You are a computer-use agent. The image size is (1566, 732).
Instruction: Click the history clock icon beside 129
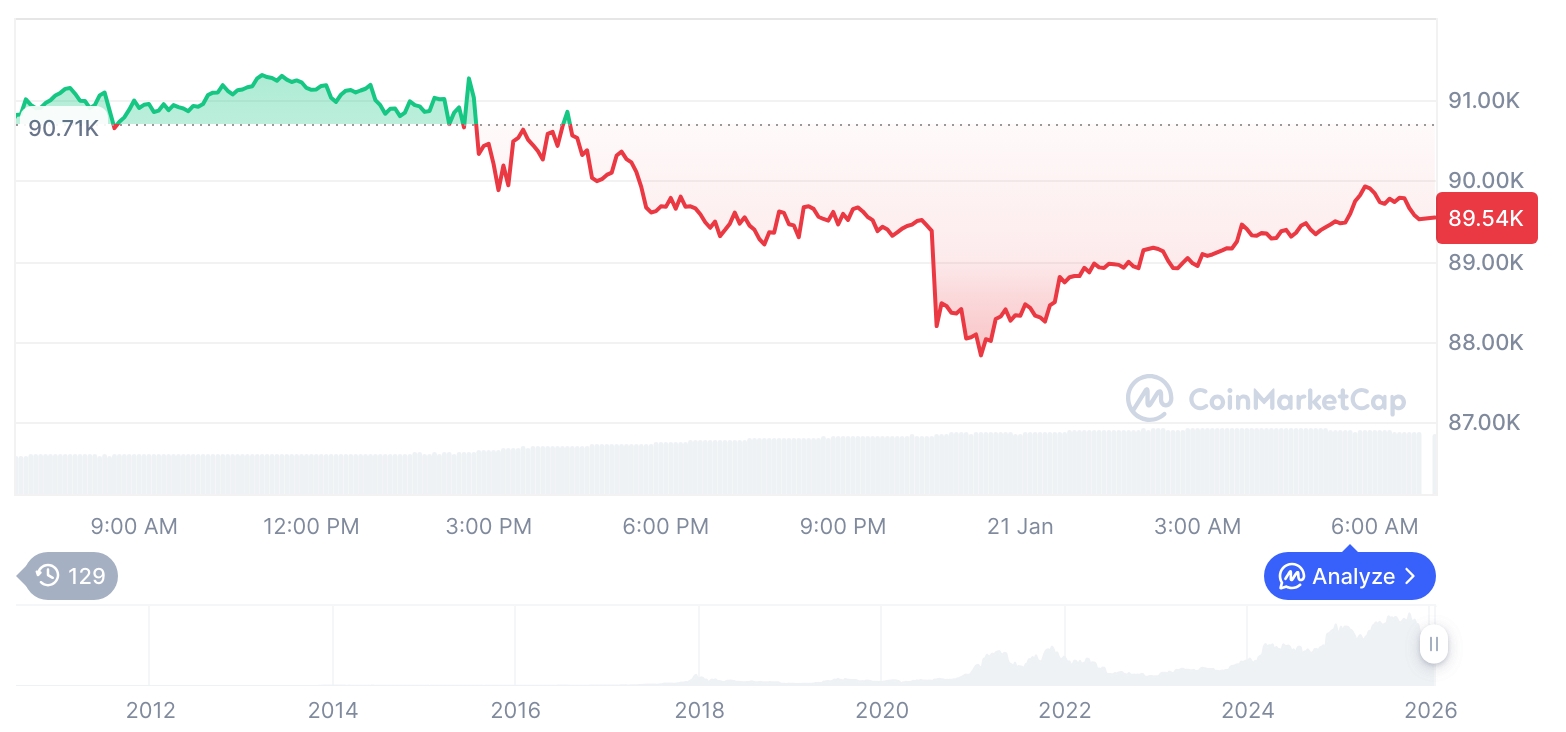47,575
